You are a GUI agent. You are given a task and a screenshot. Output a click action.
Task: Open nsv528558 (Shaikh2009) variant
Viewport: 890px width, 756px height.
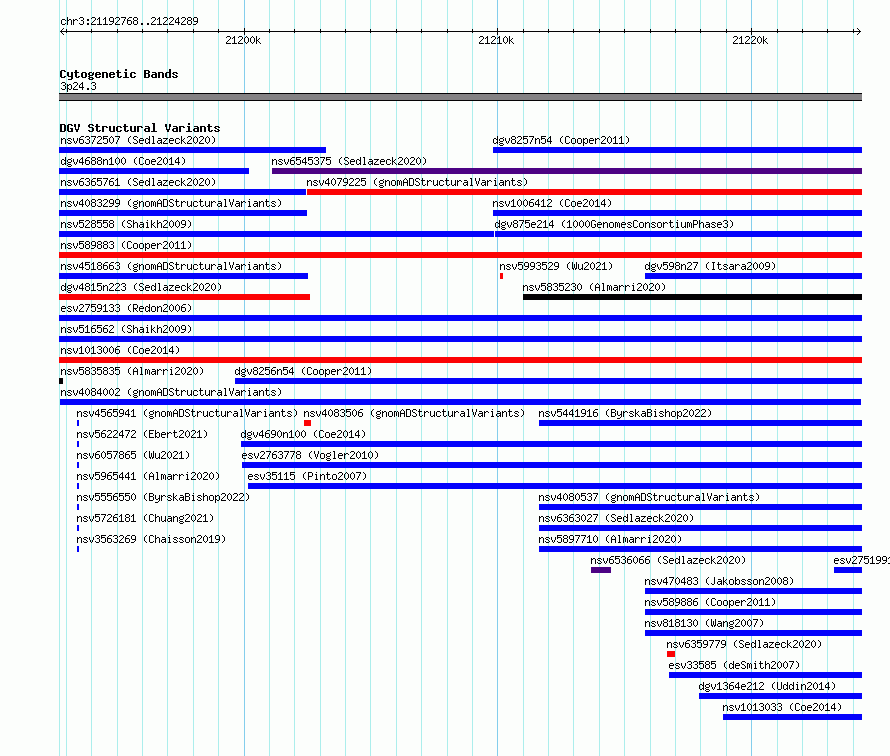pyautogui.click(x=276, y=234)
